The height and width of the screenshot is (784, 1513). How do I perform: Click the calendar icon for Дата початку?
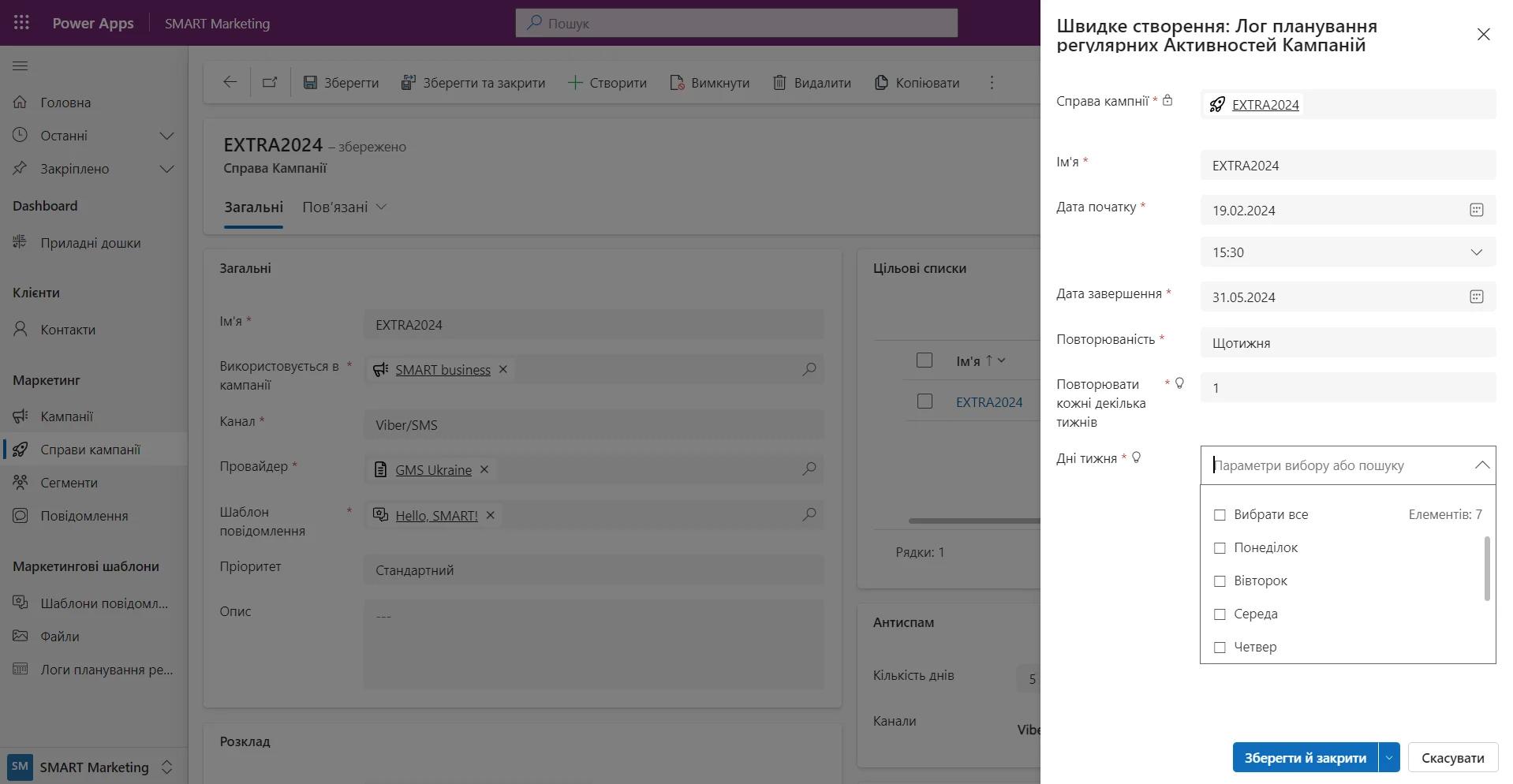(1476, 210)
